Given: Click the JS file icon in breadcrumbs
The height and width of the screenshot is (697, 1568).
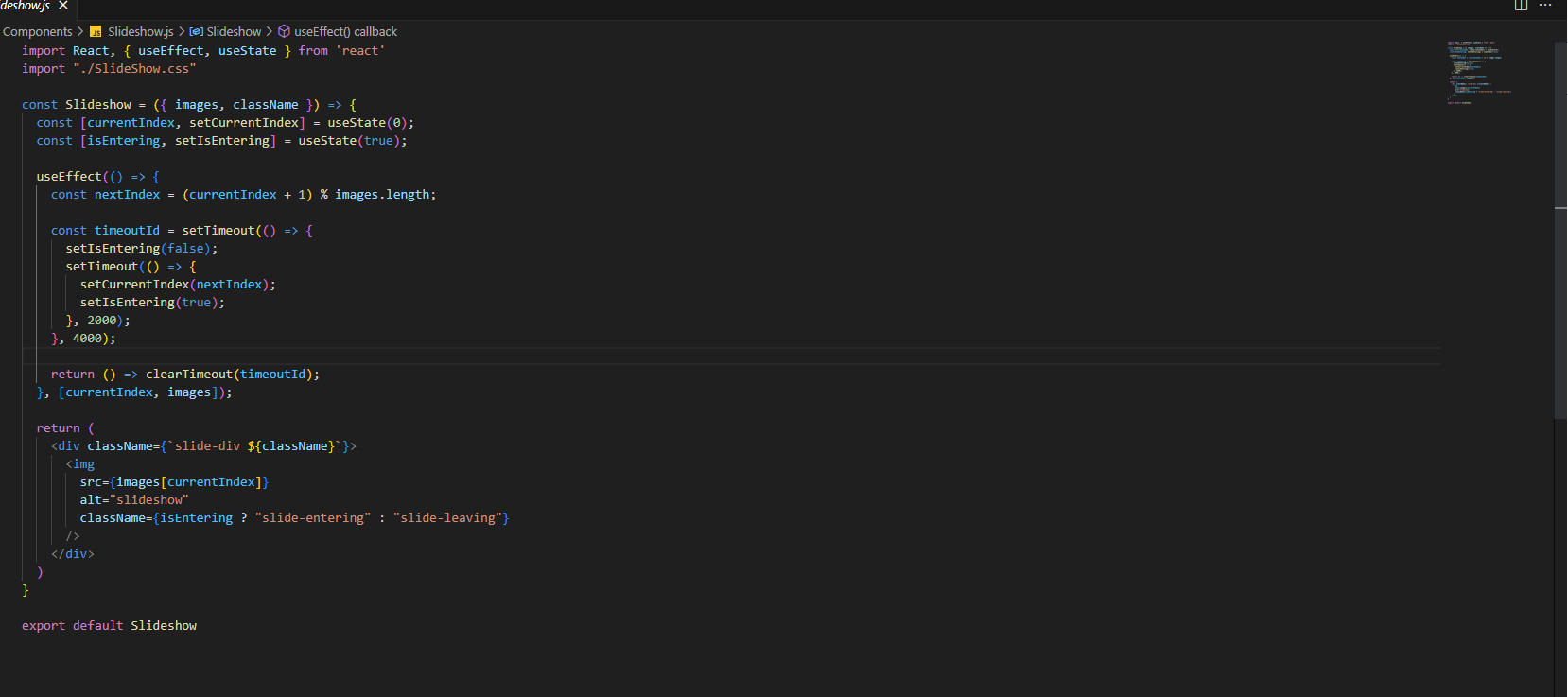Looking at the screenshot, I should coord(96,32).
